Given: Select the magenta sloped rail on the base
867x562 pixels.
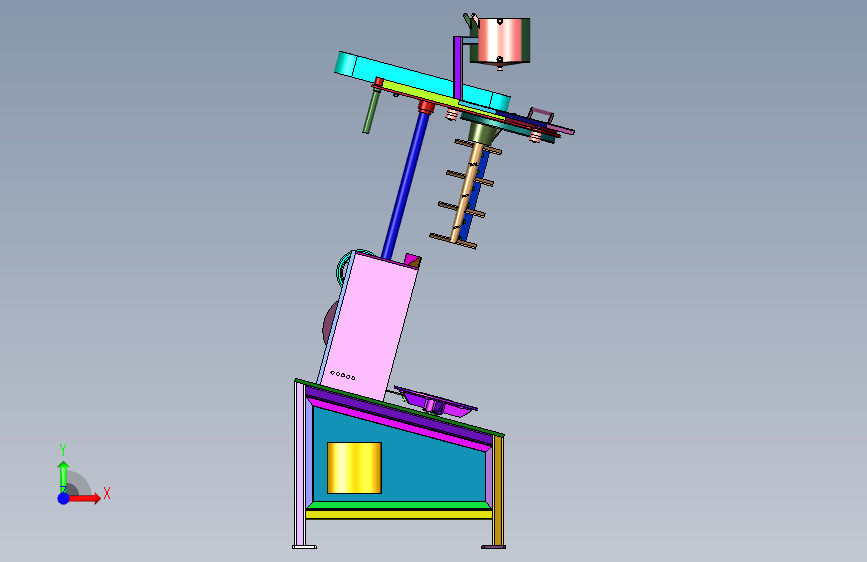Looking at the screenshot, I should pos(398,424).
